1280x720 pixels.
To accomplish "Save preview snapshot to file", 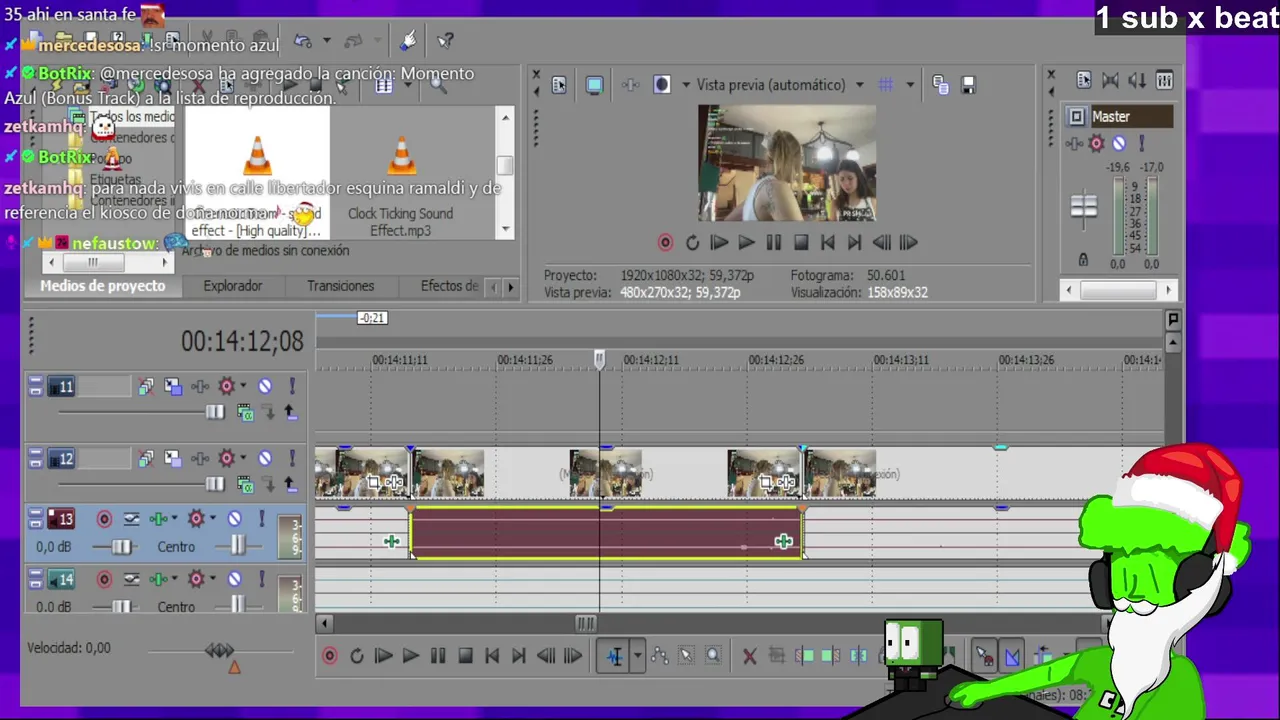I will [x=968, y=85].
